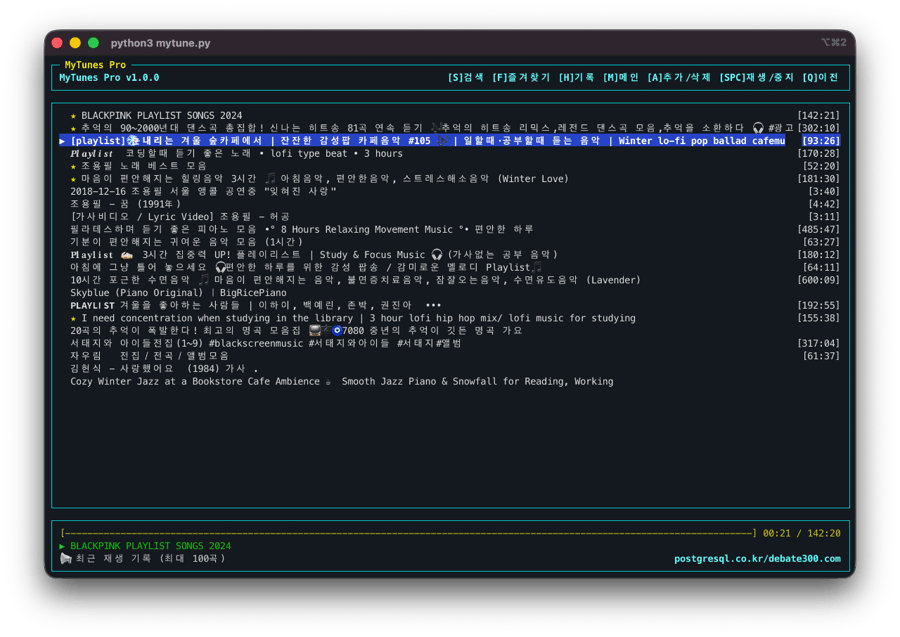Open [F]즐겨찾기 favorites view
This screenshot has height=637, width=900.
click(521, 77)
